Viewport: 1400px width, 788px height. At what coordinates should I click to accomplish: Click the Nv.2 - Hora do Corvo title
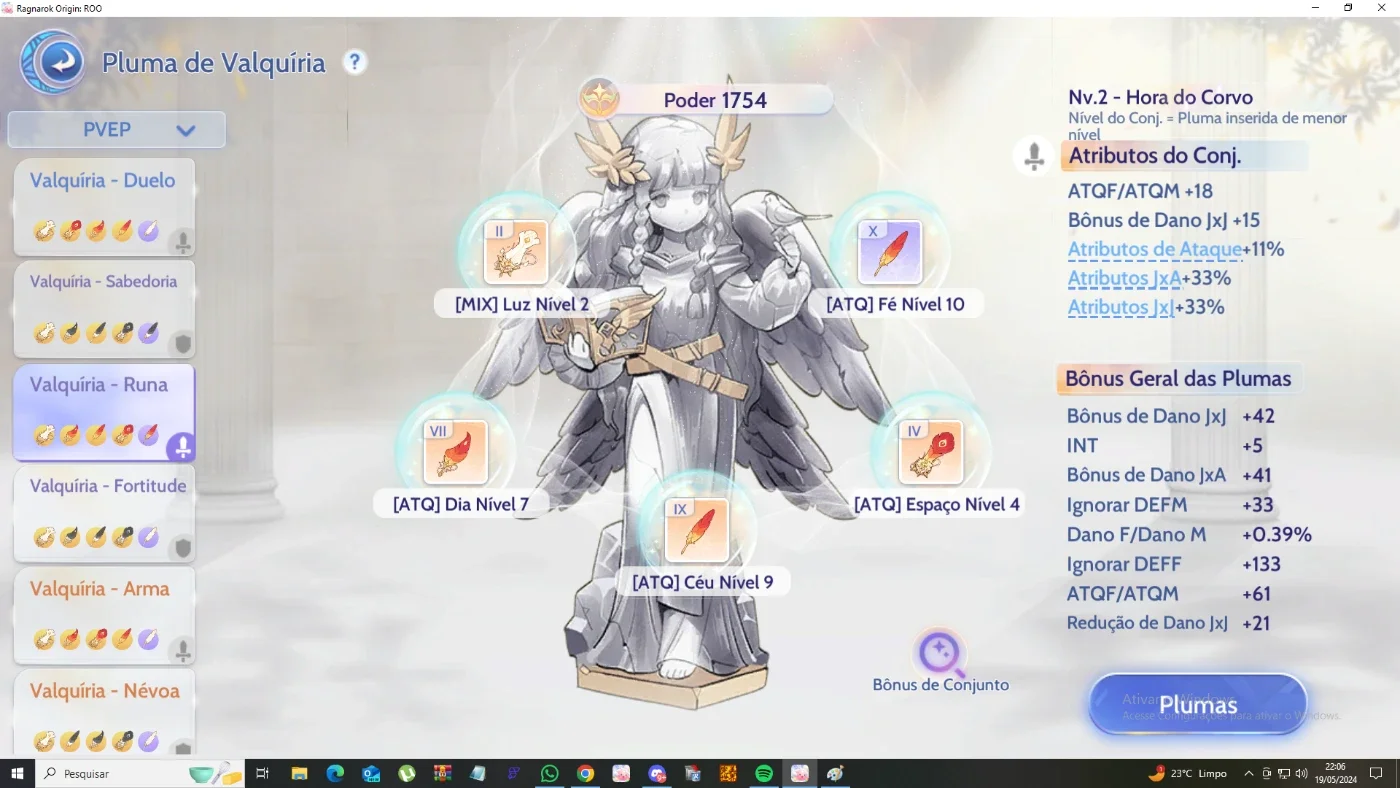[1160, 98]
